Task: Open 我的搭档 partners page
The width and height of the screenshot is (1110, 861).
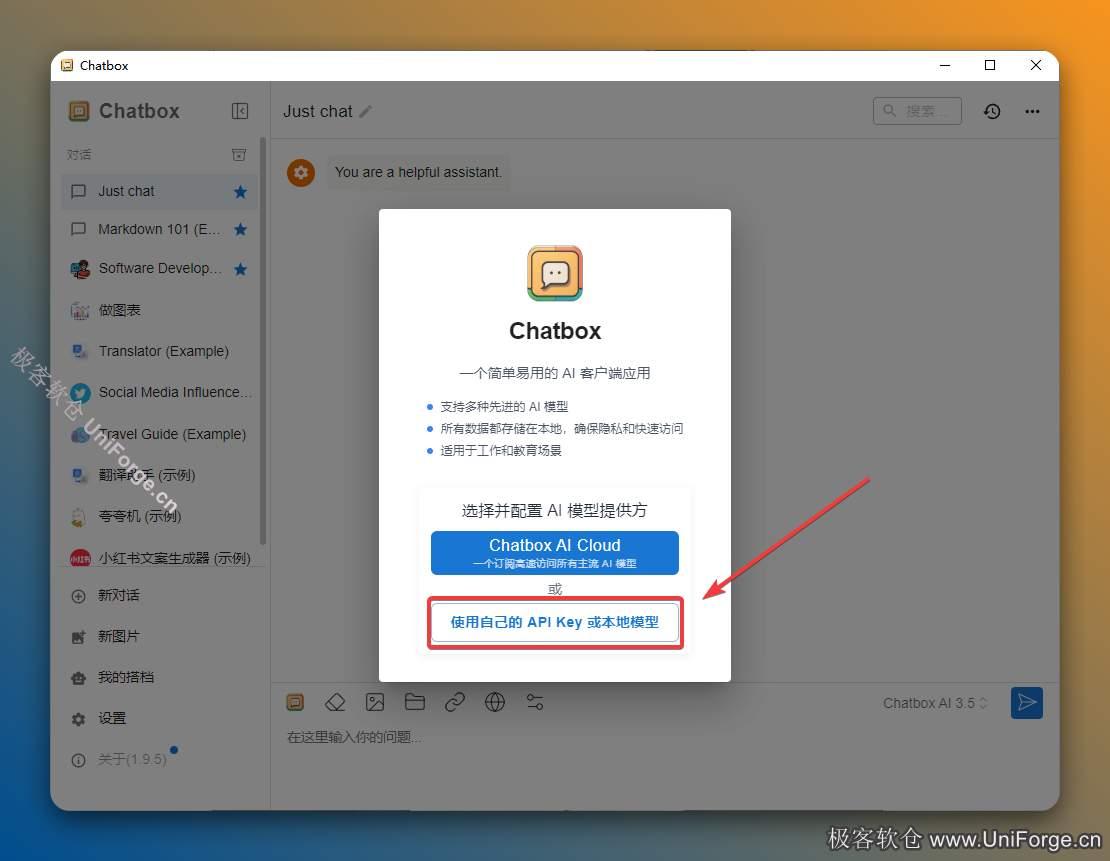Action: tap(160, 678)
